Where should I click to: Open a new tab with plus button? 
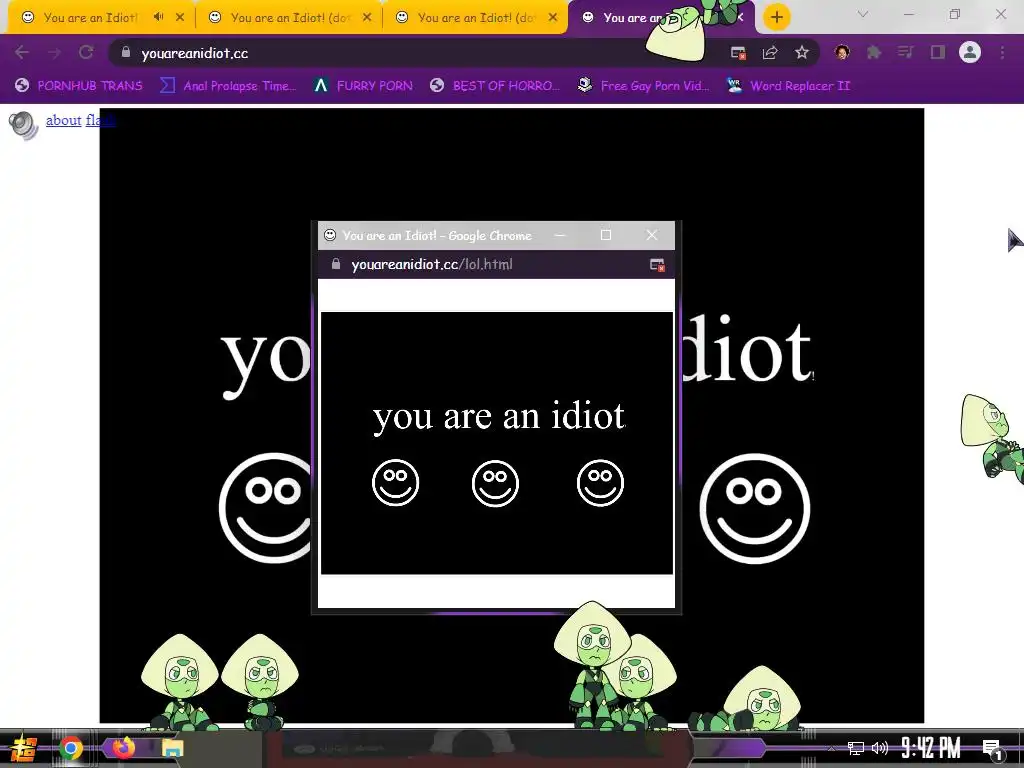coord(776,18)
